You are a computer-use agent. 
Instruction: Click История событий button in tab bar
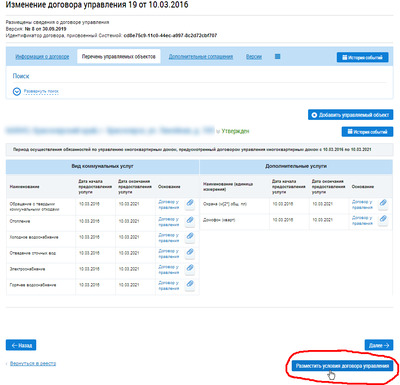tap(362, 57)
